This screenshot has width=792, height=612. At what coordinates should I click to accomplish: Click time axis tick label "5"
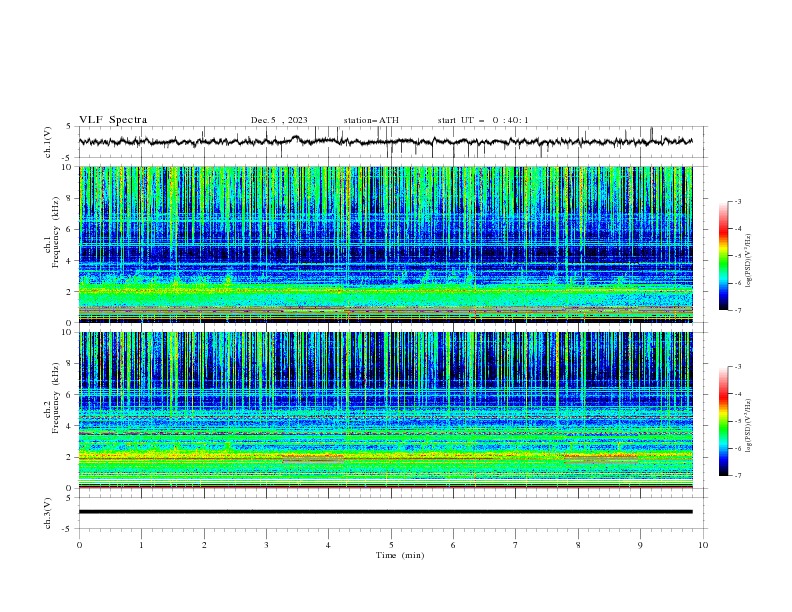[x=391, y=545]
